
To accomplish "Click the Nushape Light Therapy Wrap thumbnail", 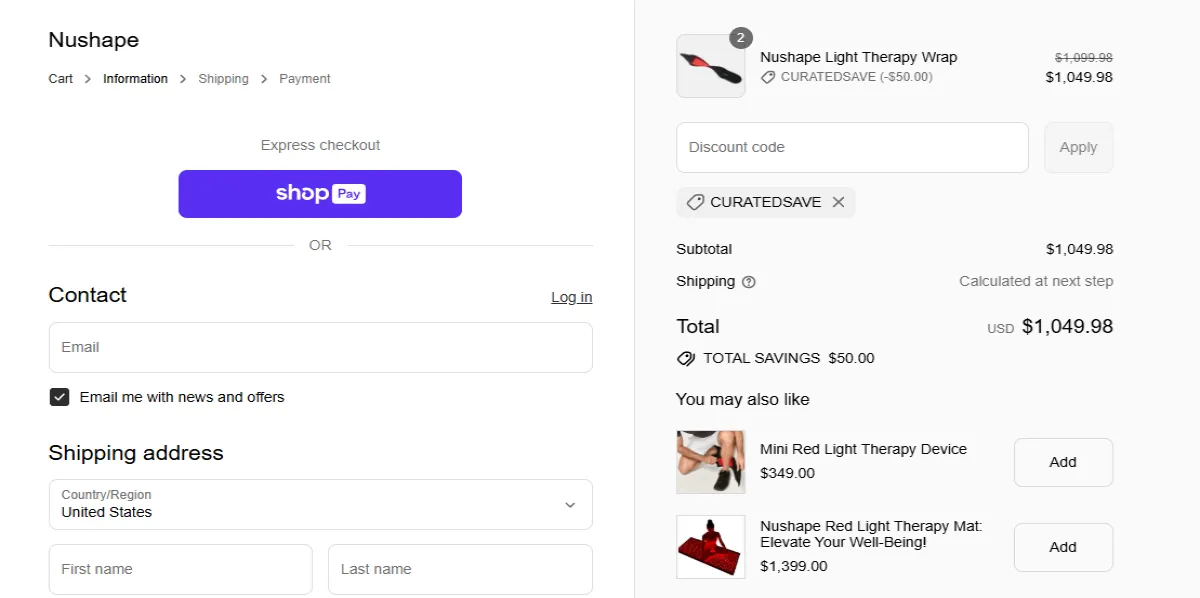I will [x=710, y=66].
